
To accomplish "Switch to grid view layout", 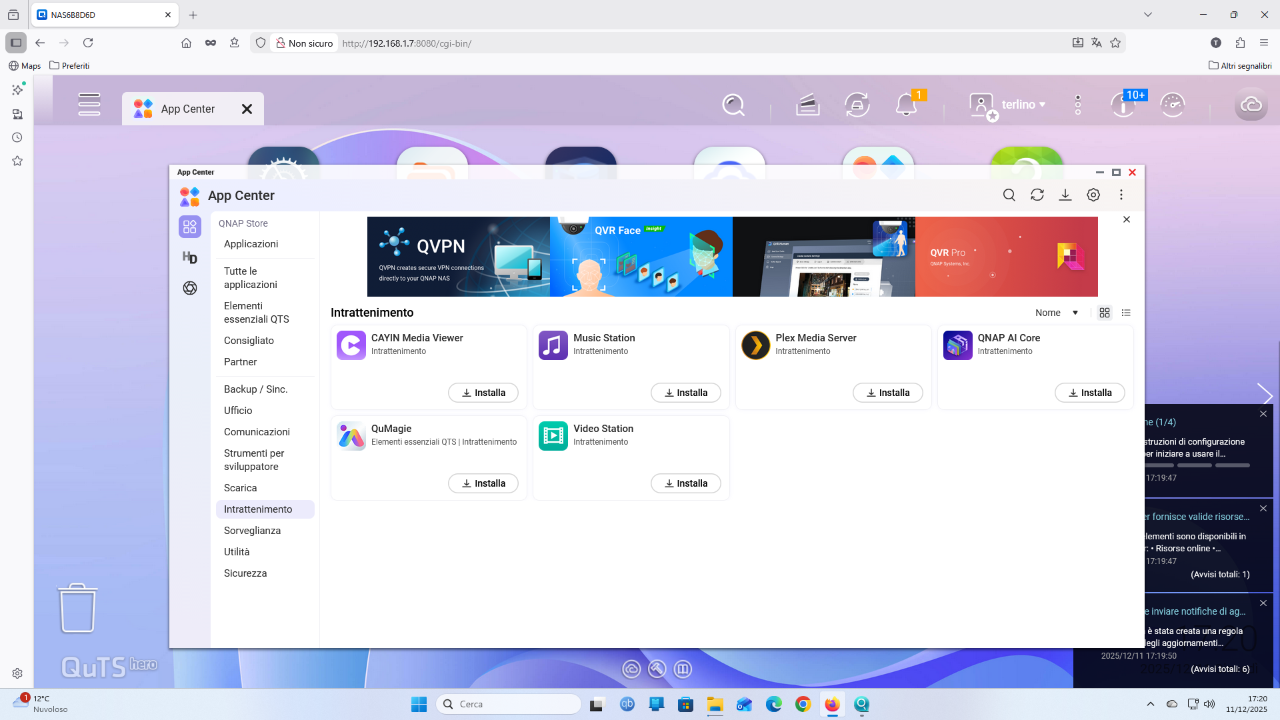I will pos(1104,313).
